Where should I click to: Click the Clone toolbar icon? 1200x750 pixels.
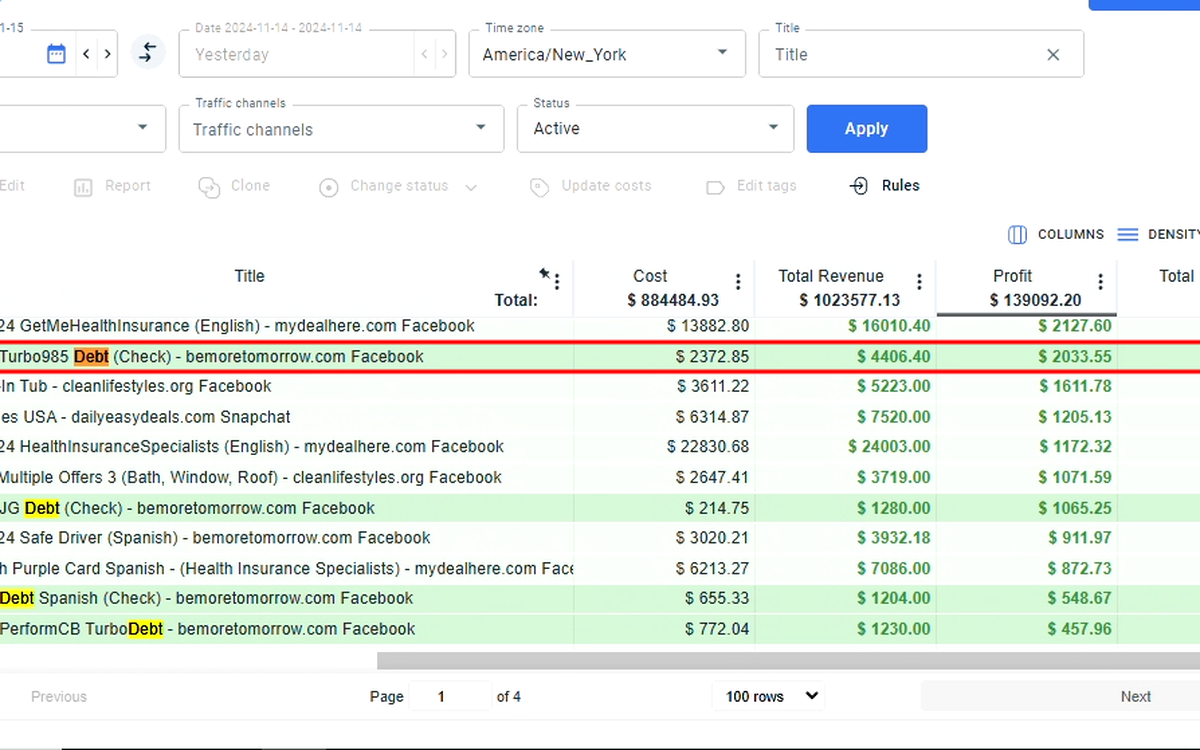tap(208, 187)
